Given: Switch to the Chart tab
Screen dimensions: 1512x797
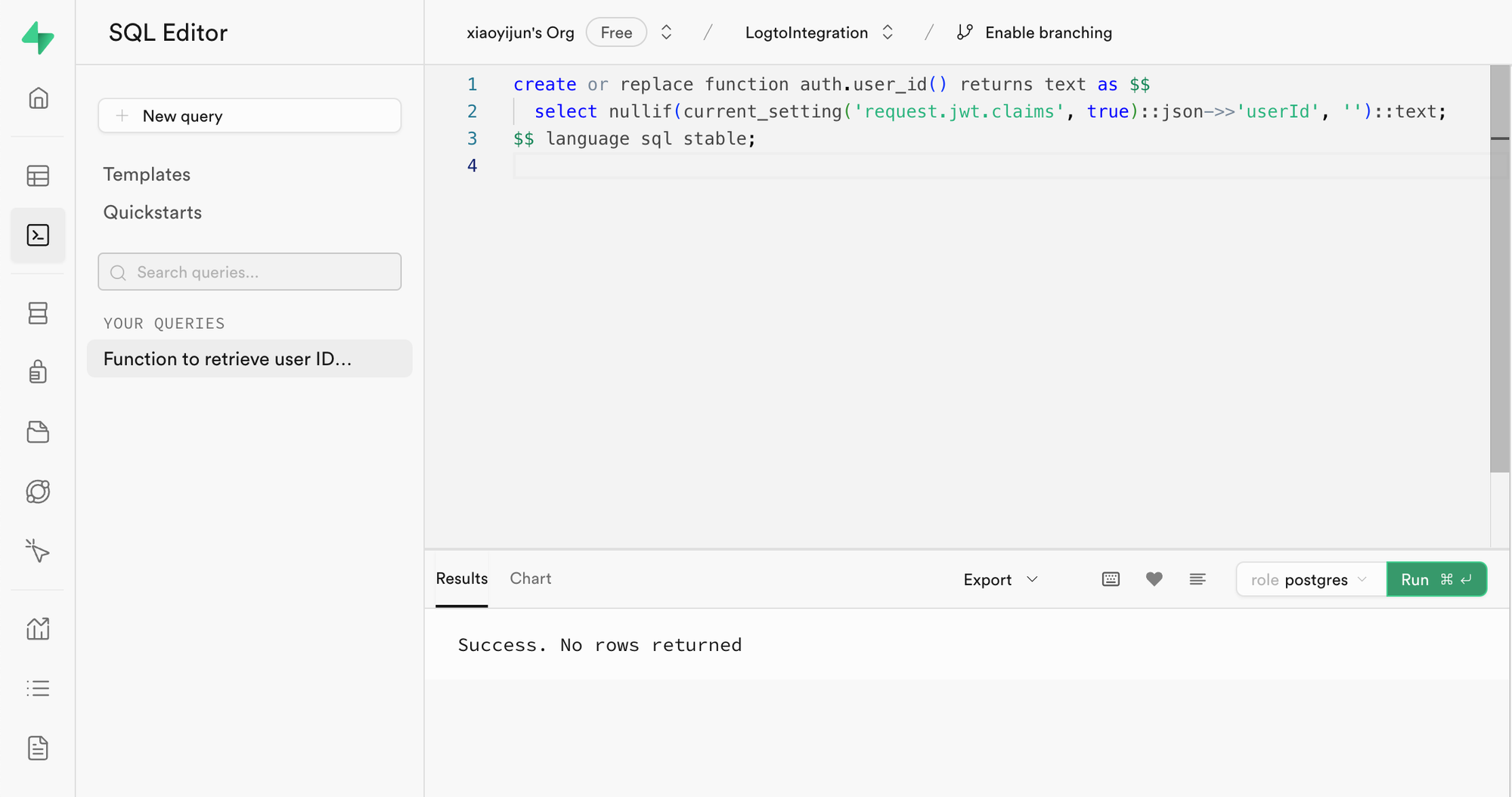Looking at the screenshot, I should tap(530, 578).
